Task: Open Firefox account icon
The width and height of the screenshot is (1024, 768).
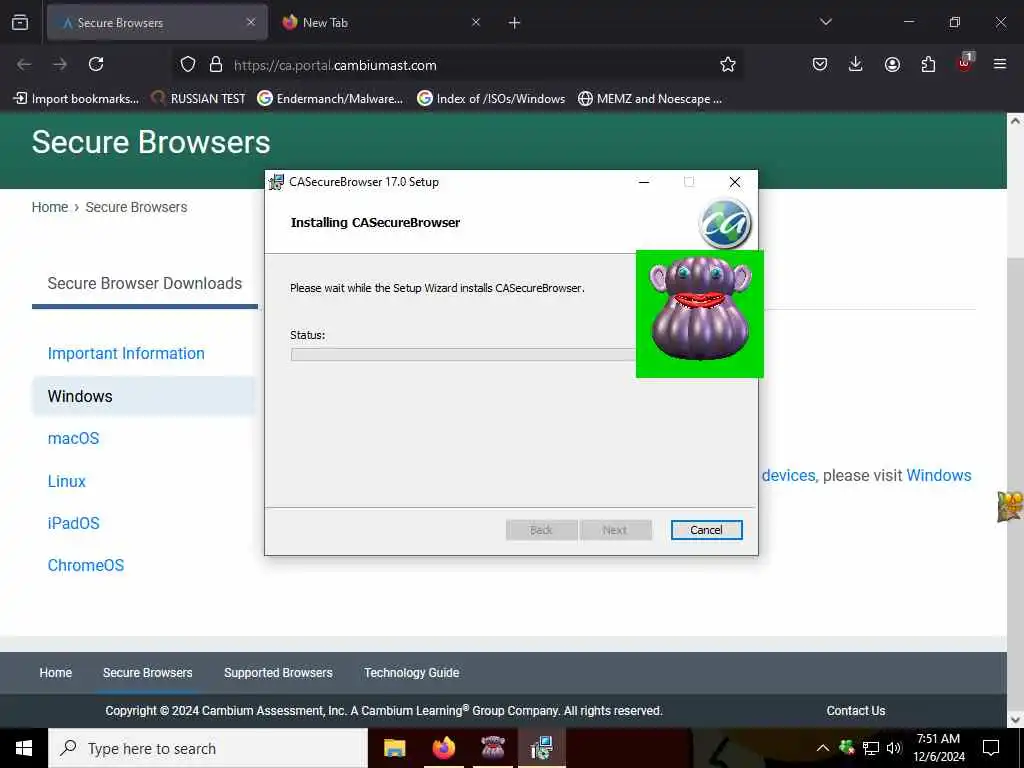Action: point(892,64)
